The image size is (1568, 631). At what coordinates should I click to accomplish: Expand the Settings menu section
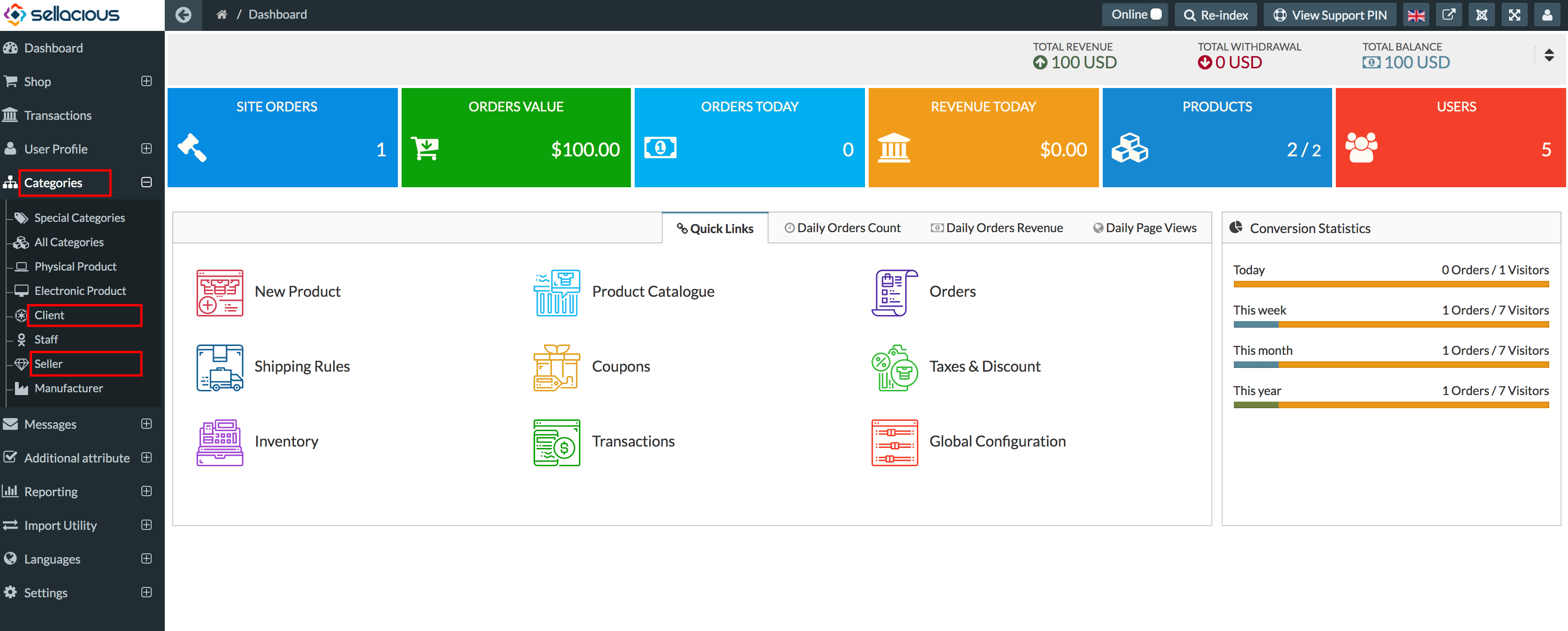(146, 593)
